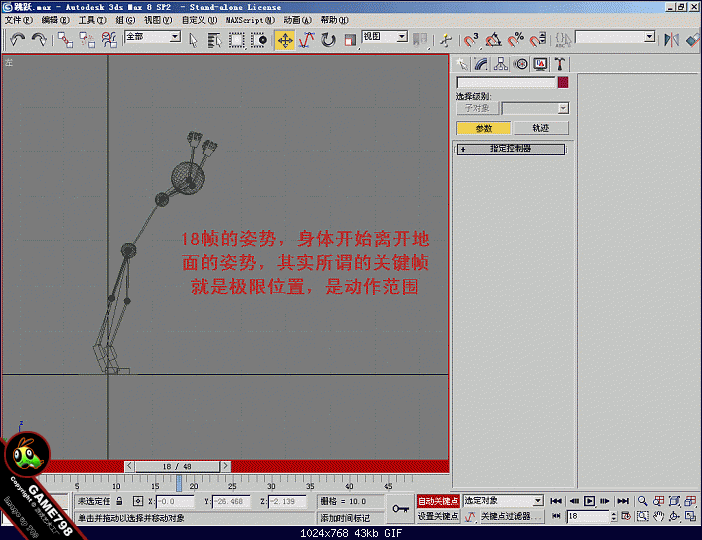This screenshot has width=702, height=540.
Task: Click the Play Animation button
Action: pyautogui.click(x=590, y=501)
